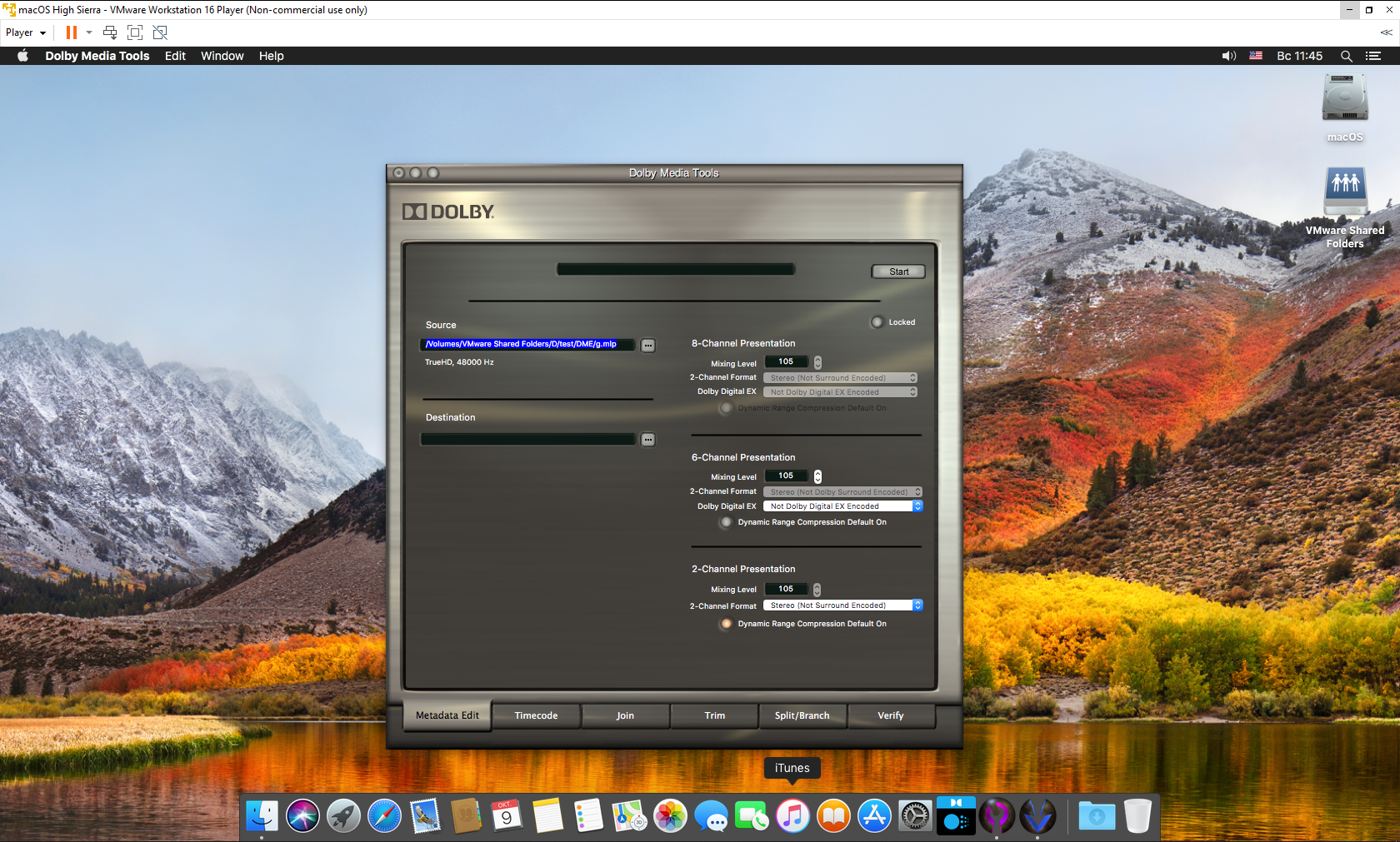
Task: Switch to the Metadata Edit tab
Action: tap(447, 715)
